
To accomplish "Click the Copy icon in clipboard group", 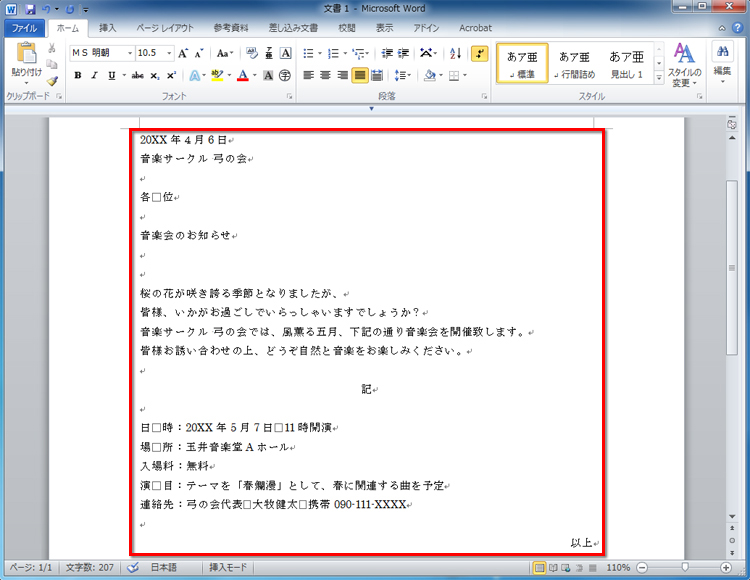I will [x=52, y=64].
